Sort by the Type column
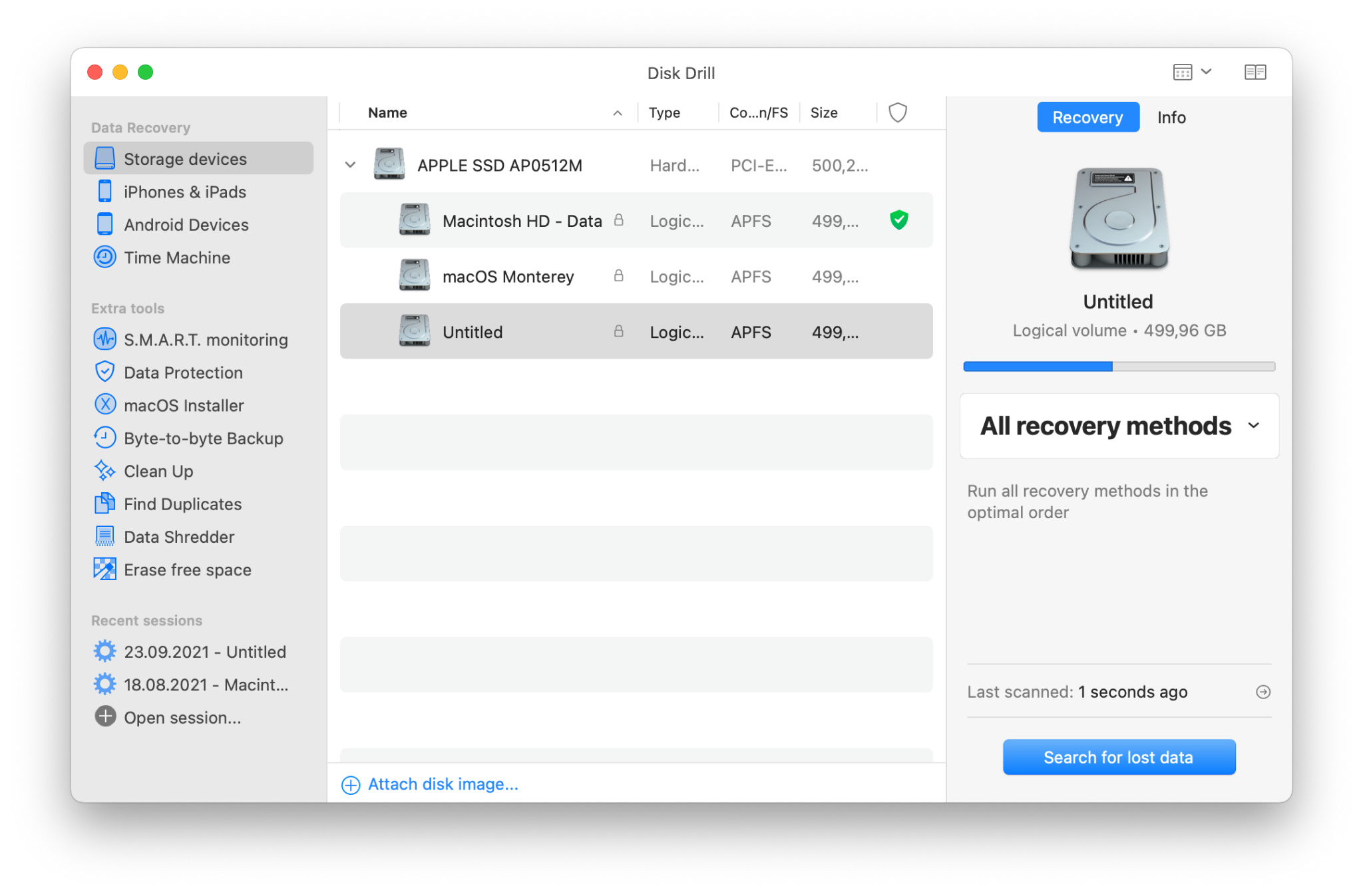This screenshot has width=1363, height=896. click(x=664, y=112)
